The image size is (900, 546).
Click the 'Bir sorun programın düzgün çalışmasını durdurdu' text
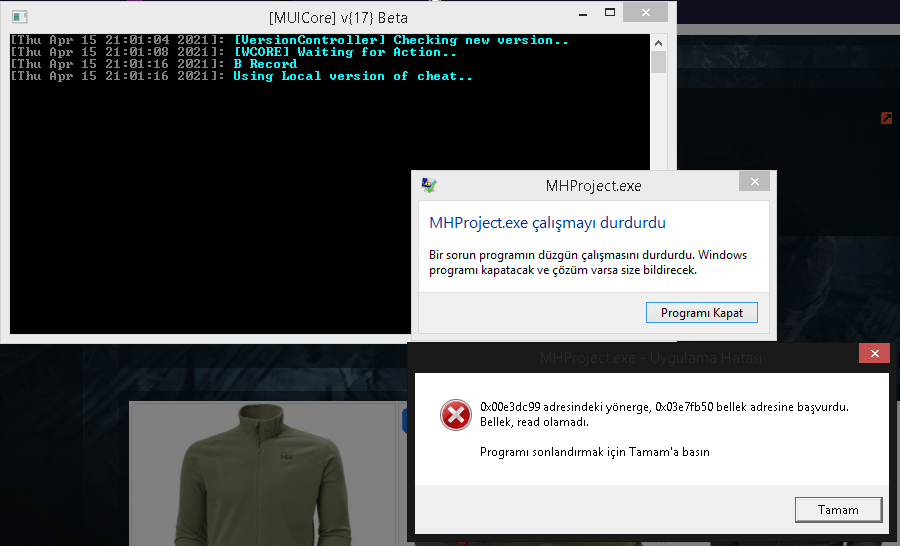(561, 255)
